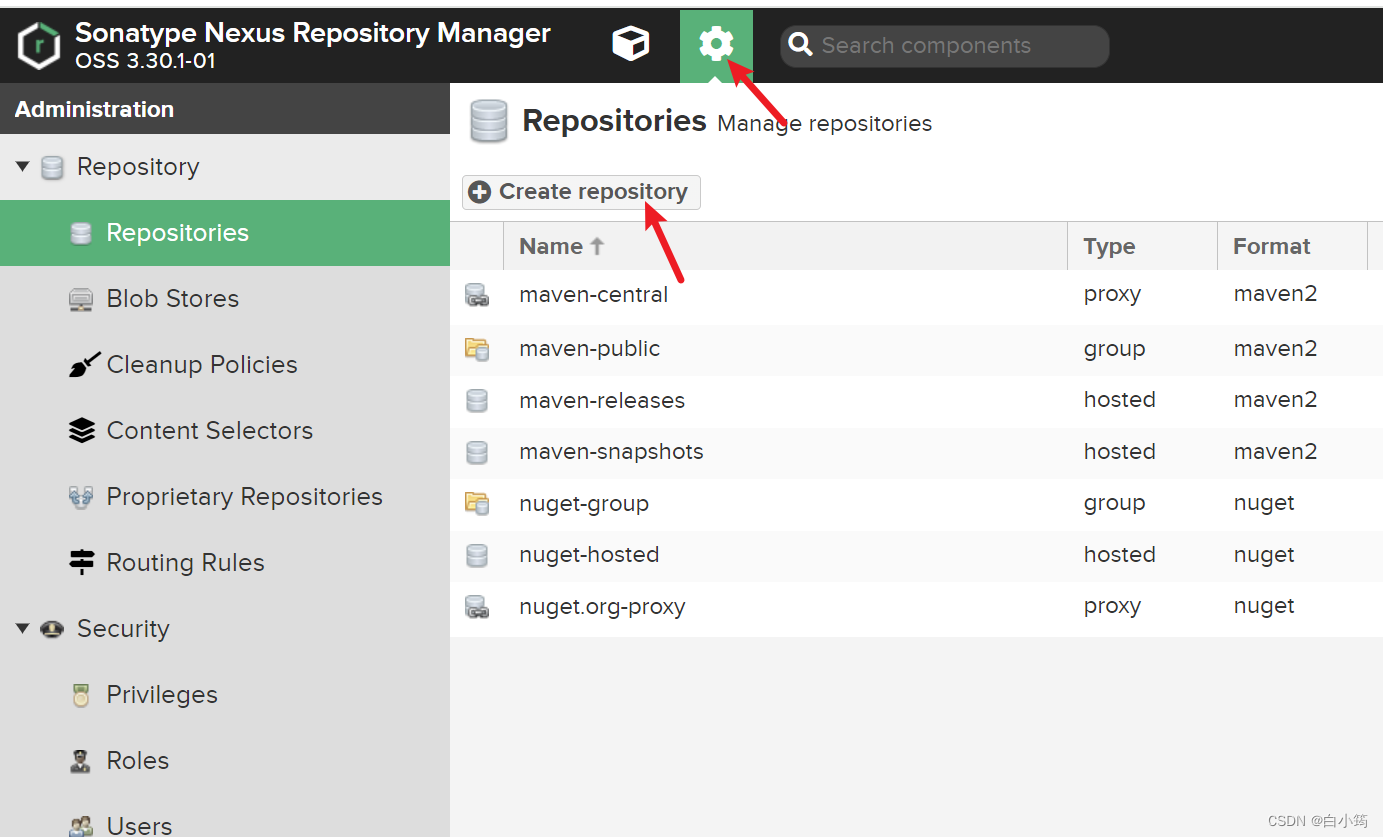Open Proprietary Repositories in the sidebar
This screenshot has width=1383, height=837.
[225, 497]
